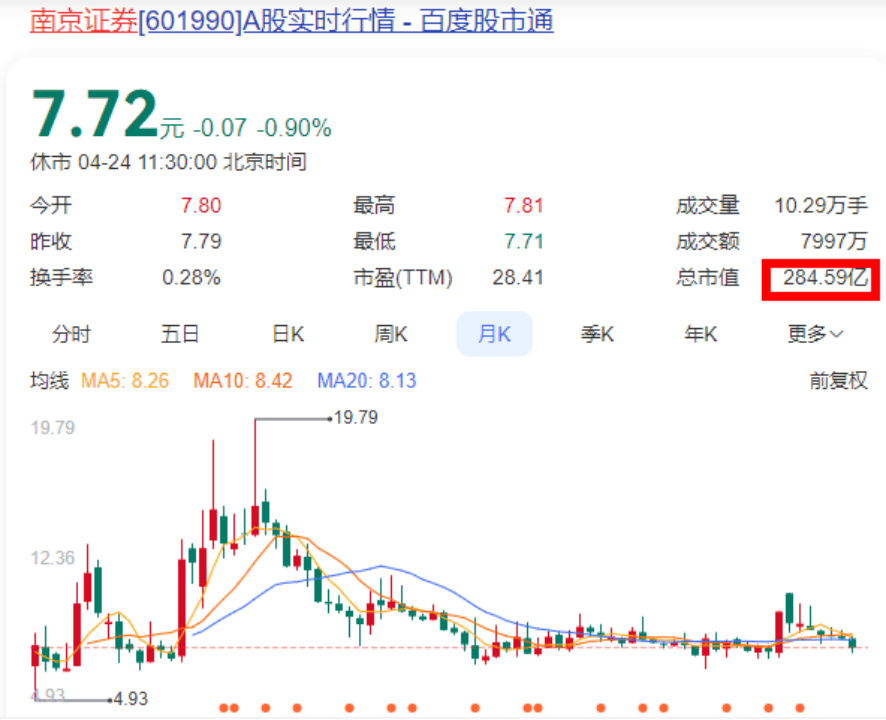Click the 前复权 adjustment option

[x=839, y=380]
